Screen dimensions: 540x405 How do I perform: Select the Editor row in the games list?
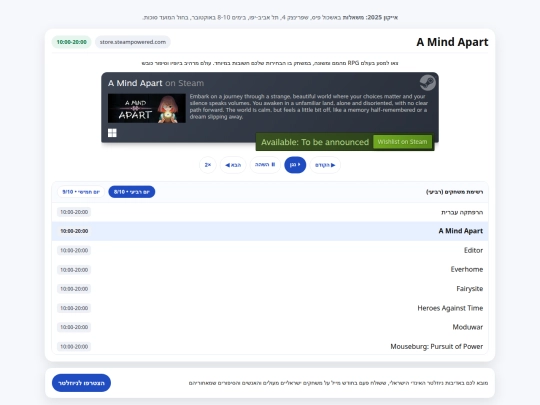(x=270, y=250)
